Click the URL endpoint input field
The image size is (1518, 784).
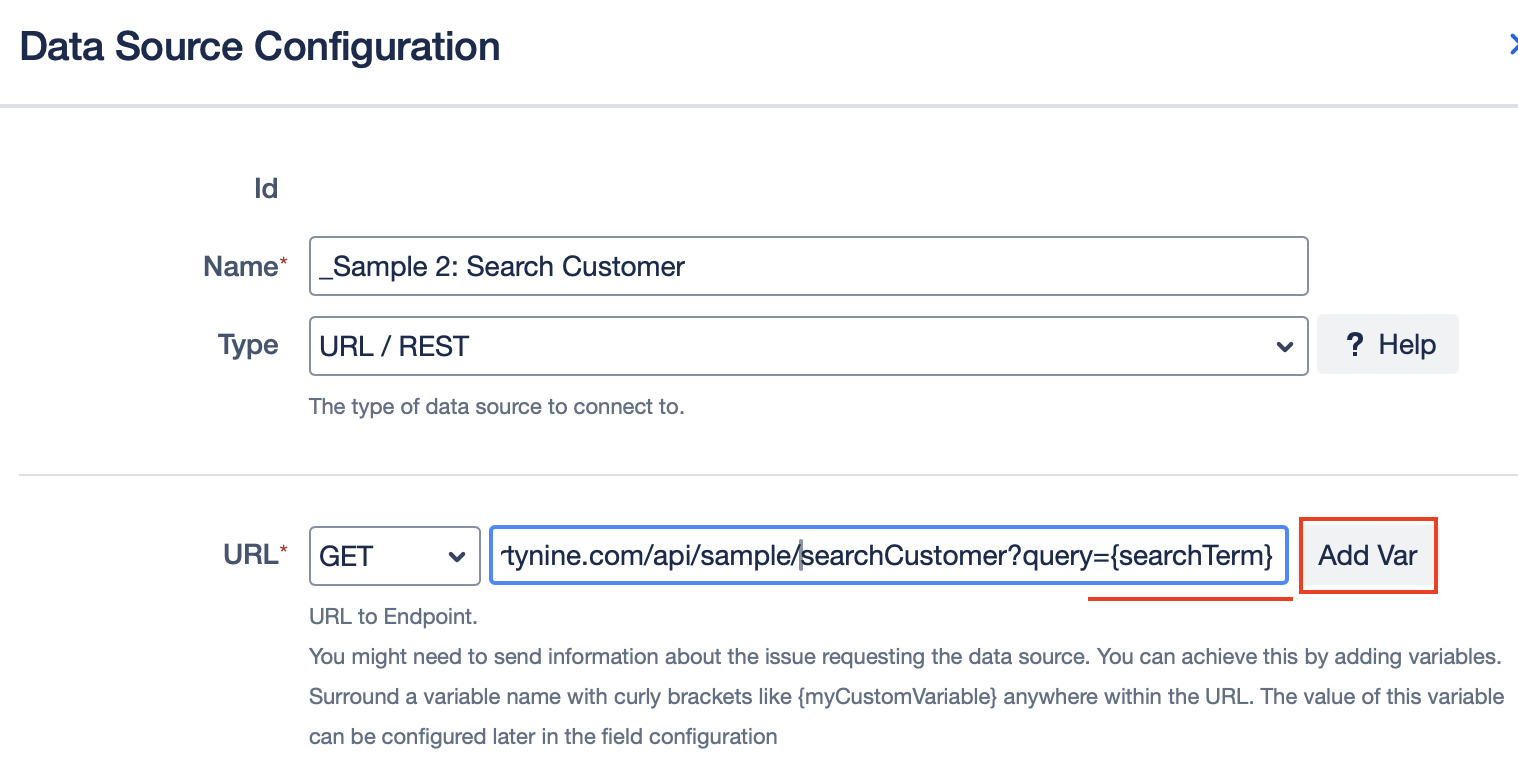(x=888, y=556)
